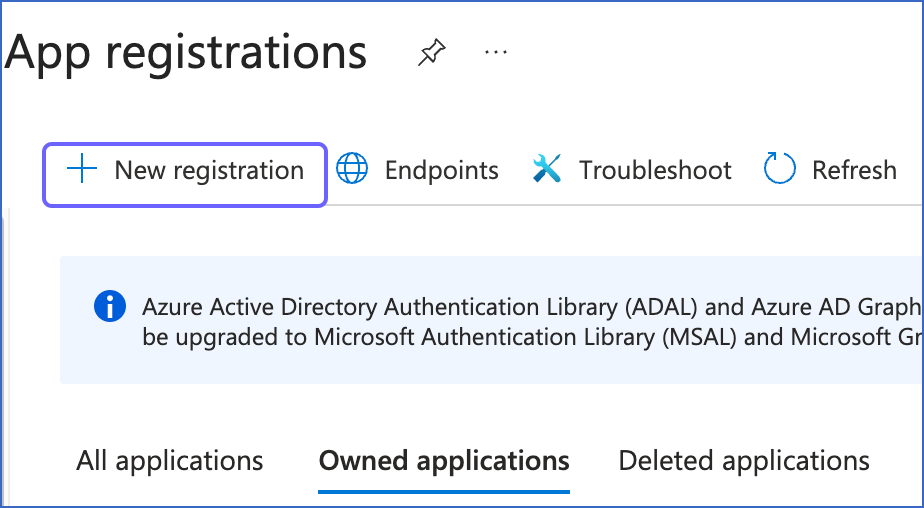Click the plus icon for New registration
Viewport: 924px width, 508px height.
(x=82, y=170)
